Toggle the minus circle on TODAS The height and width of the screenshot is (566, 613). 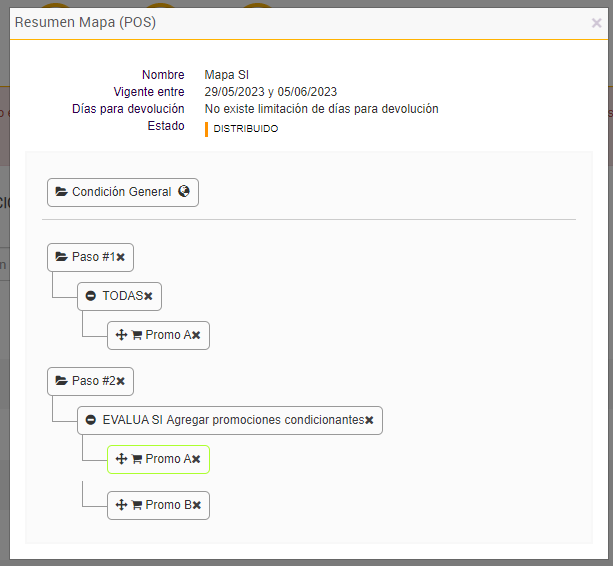[91, 296]
